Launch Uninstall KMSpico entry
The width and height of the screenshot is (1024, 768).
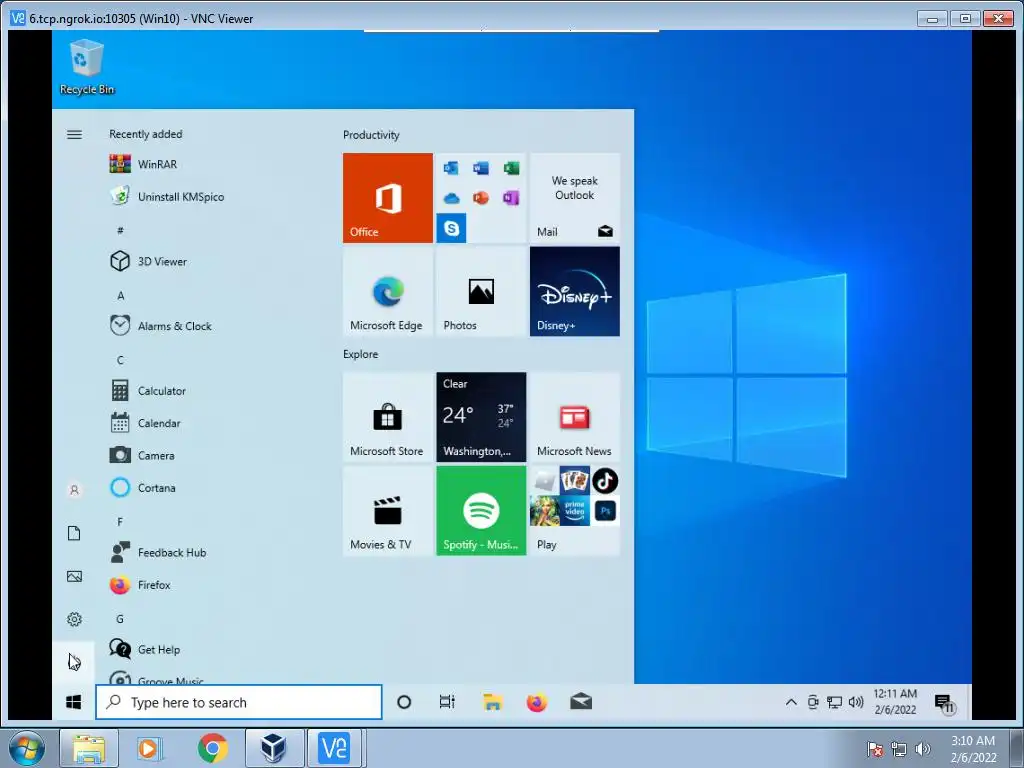[x=167, y=197]
